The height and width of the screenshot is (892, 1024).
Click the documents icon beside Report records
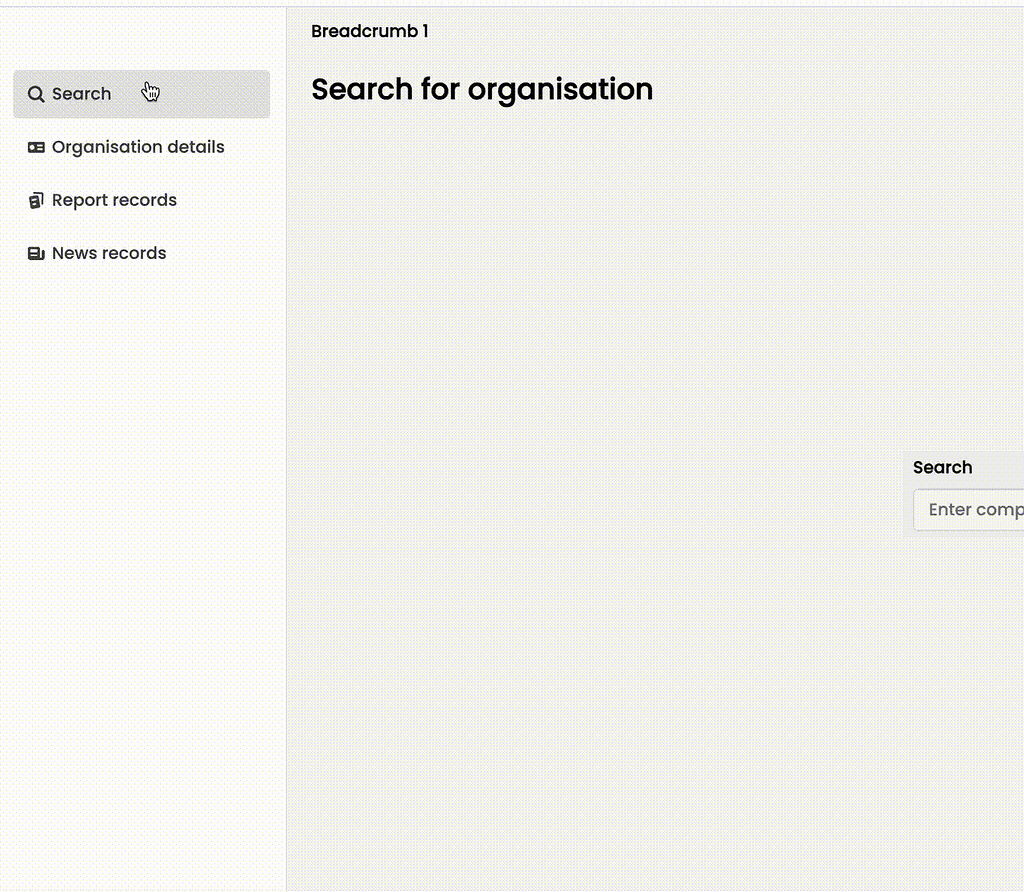pos(36,200)
